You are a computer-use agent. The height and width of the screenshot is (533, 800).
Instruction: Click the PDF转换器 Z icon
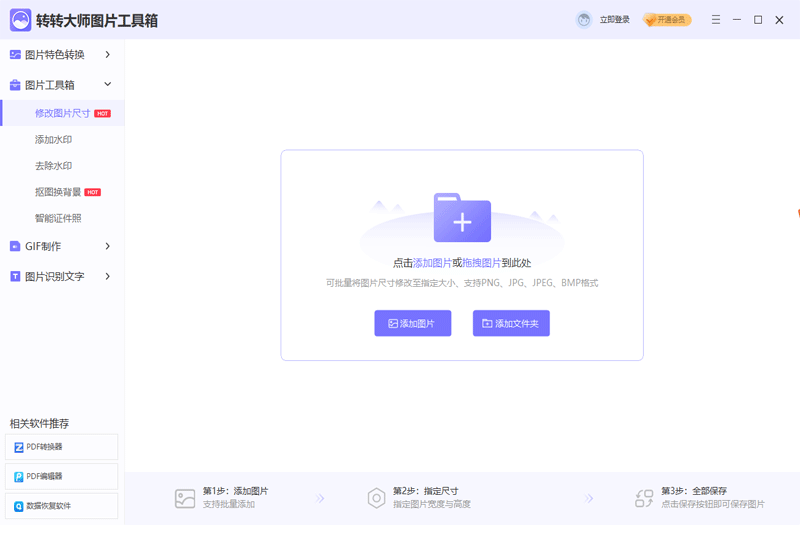point(19,447)
